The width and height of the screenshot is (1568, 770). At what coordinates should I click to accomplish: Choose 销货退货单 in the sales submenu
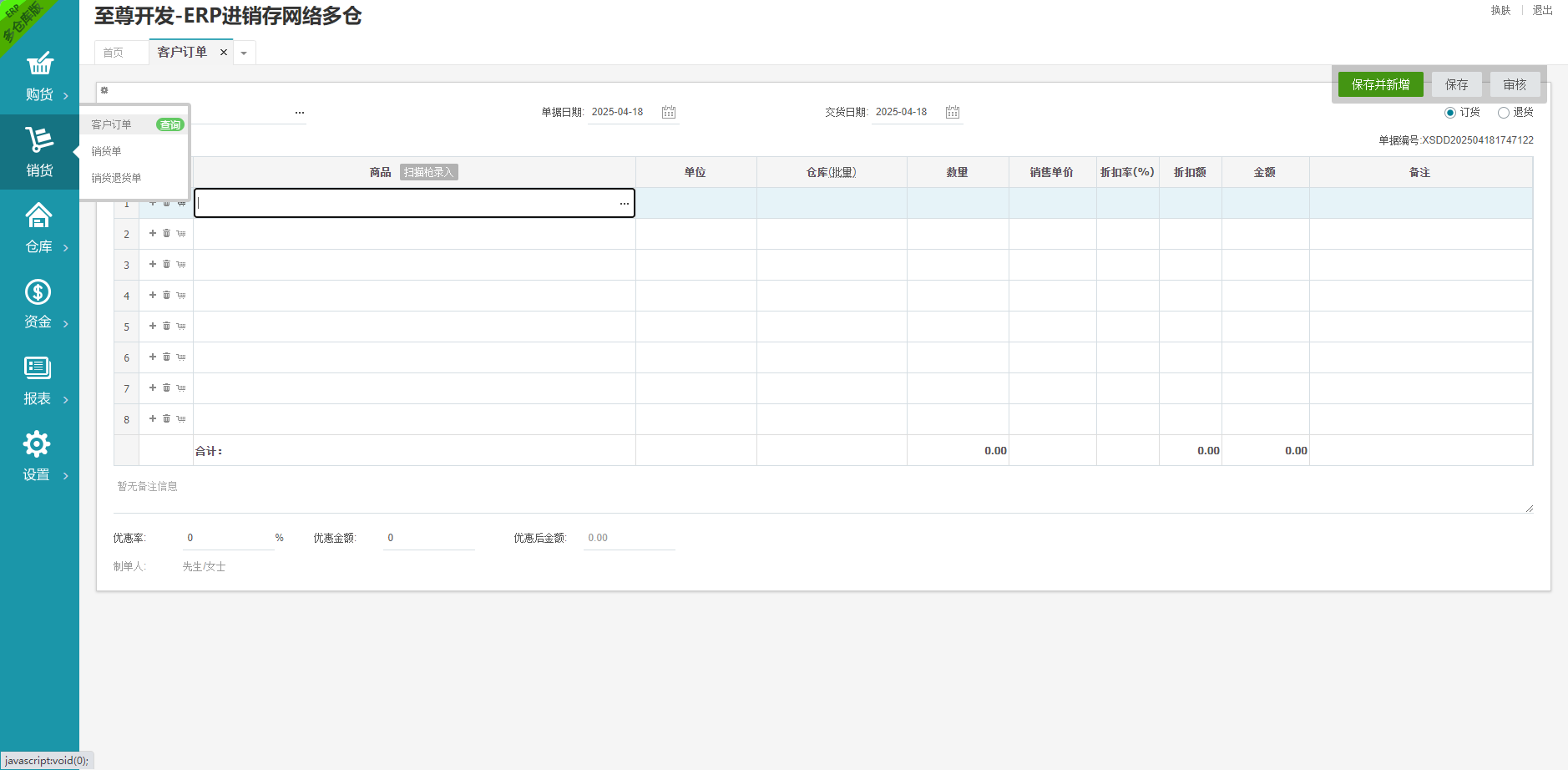[x=116, y=178]
